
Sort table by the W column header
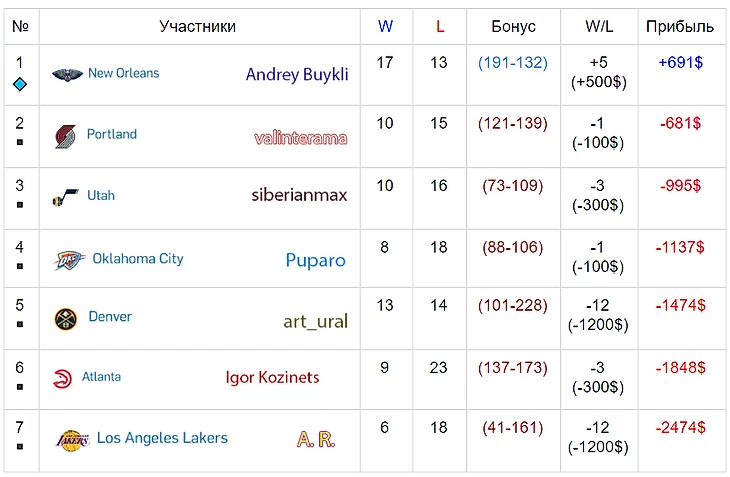tap(385, 27)
